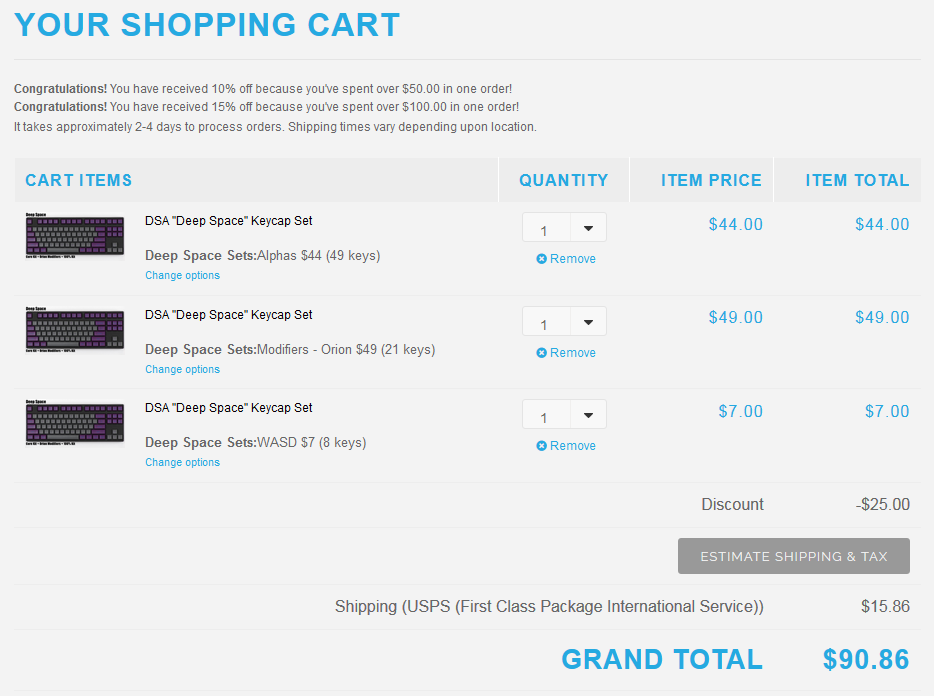Click the Item Total column header
Viewport: 934px width, 696px height.
click(x=857, y=181)
